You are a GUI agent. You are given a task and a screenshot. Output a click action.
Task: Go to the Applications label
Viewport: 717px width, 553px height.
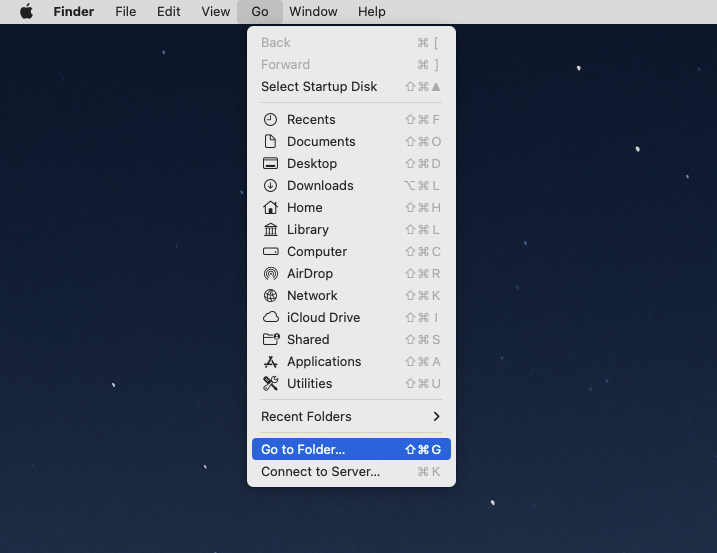324,361
